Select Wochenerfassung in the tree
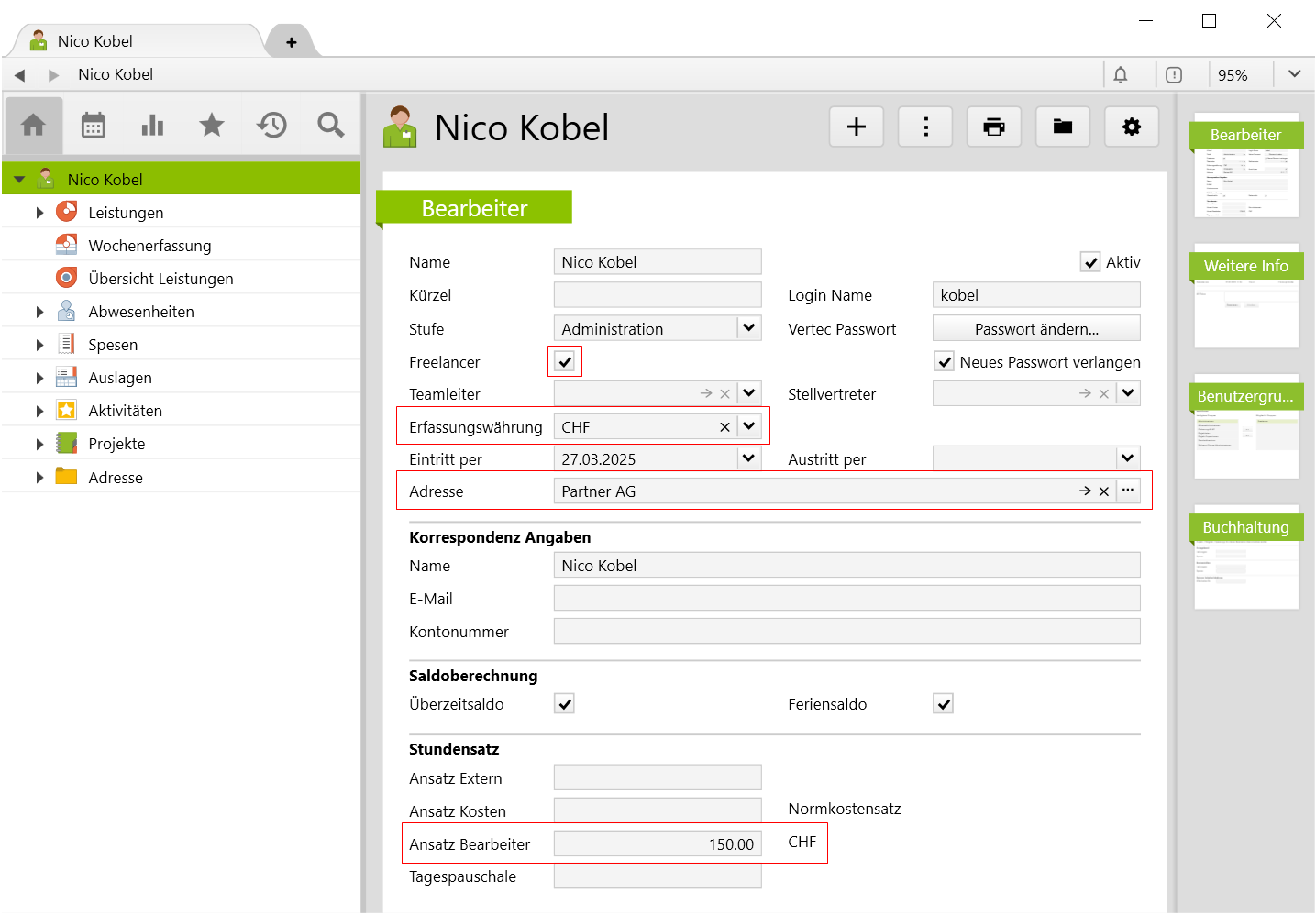Viewport: 1316px width, 915px height. pos(149,246)
